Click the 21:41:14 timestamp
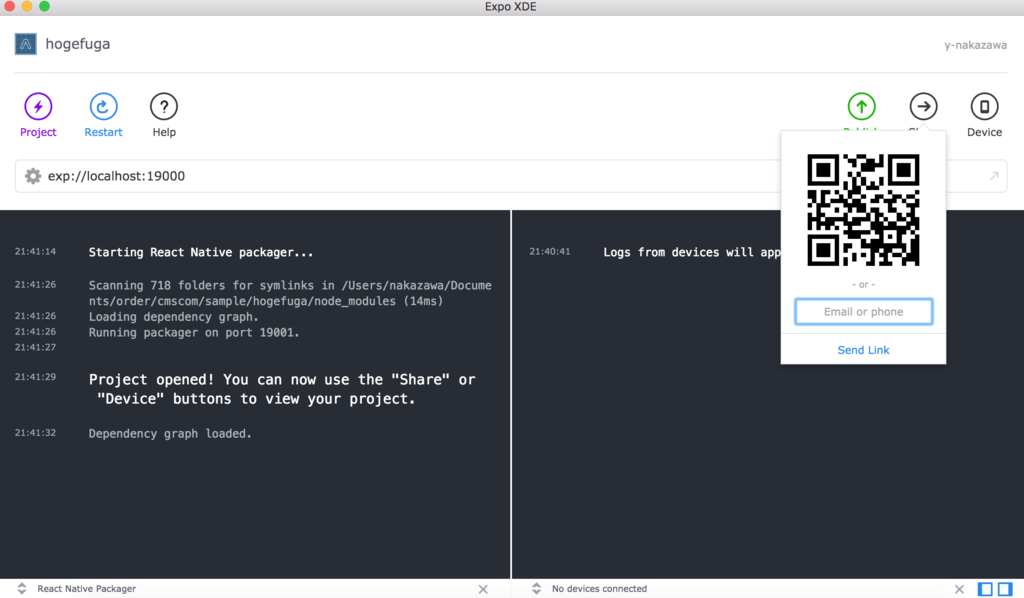 click(35, 251)
